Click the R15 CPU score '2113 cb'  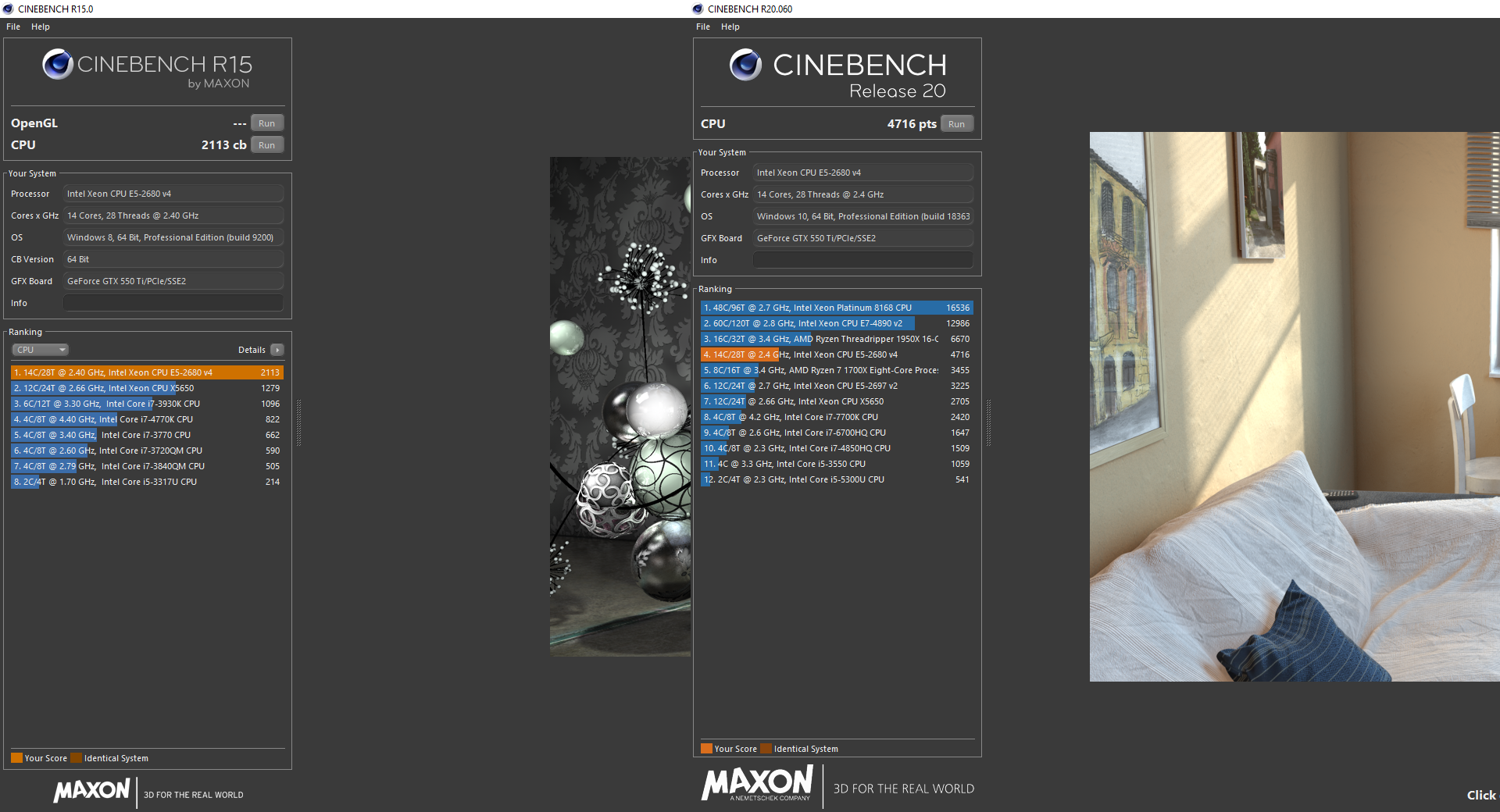223,145
